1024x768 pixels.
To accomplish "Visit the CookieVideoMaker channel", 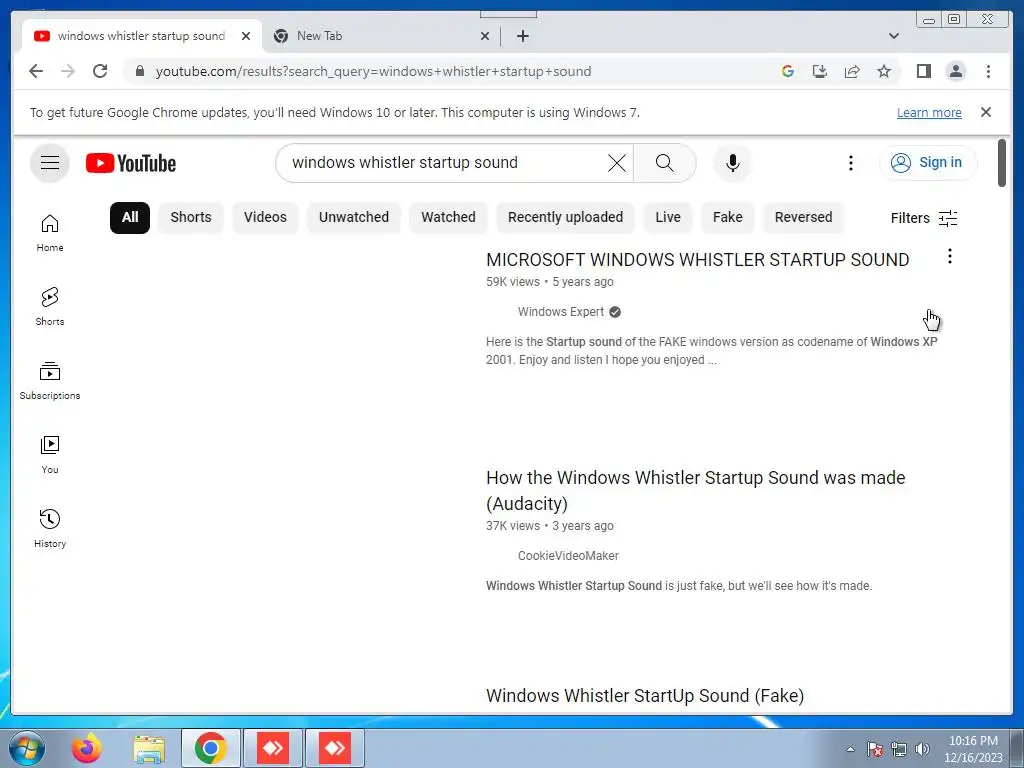I will 568,556.
